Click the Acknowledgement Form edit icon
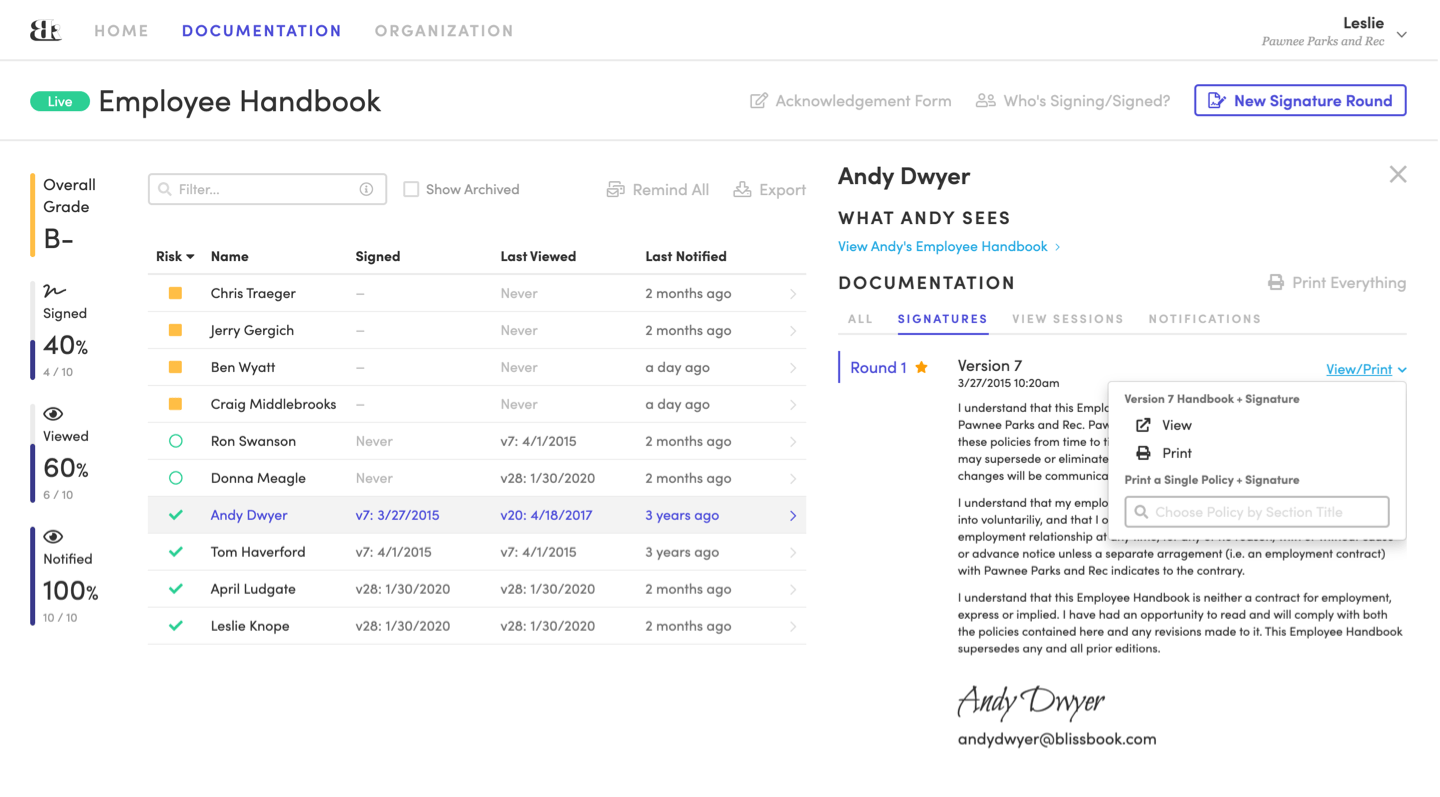Screen dimensions: 1440x797 [x=759, y=101]
